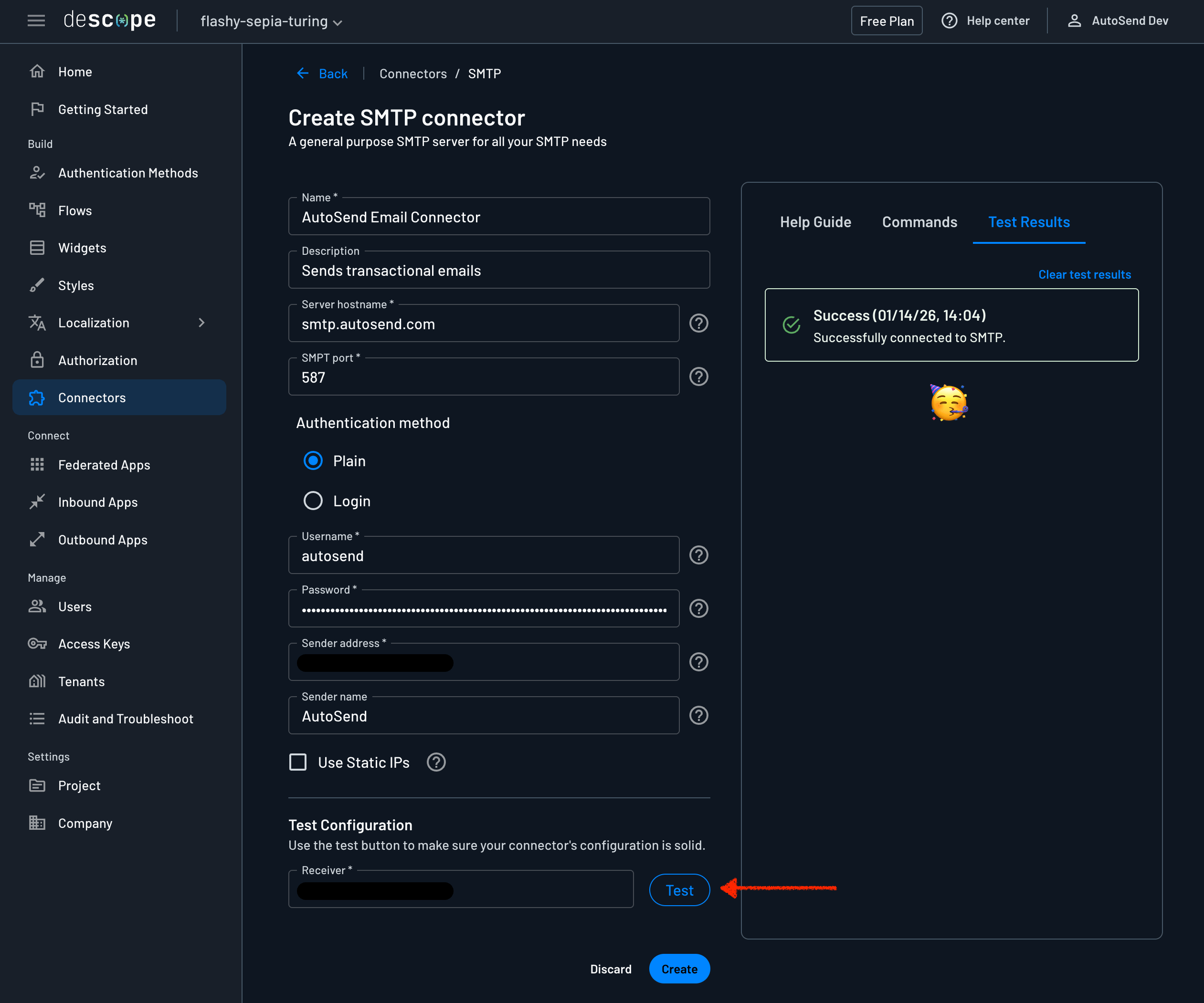Click the Access Keys key icon
The image size is (1204, 1003).
click(x=37, y=644)
